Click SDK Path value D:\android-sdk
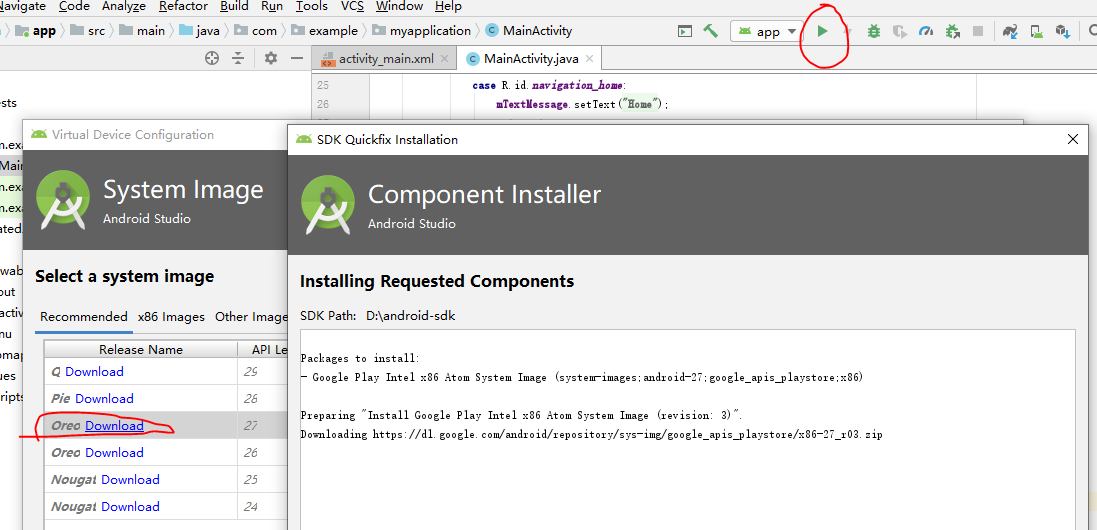Screen dimensions: 1097x530 411,316
